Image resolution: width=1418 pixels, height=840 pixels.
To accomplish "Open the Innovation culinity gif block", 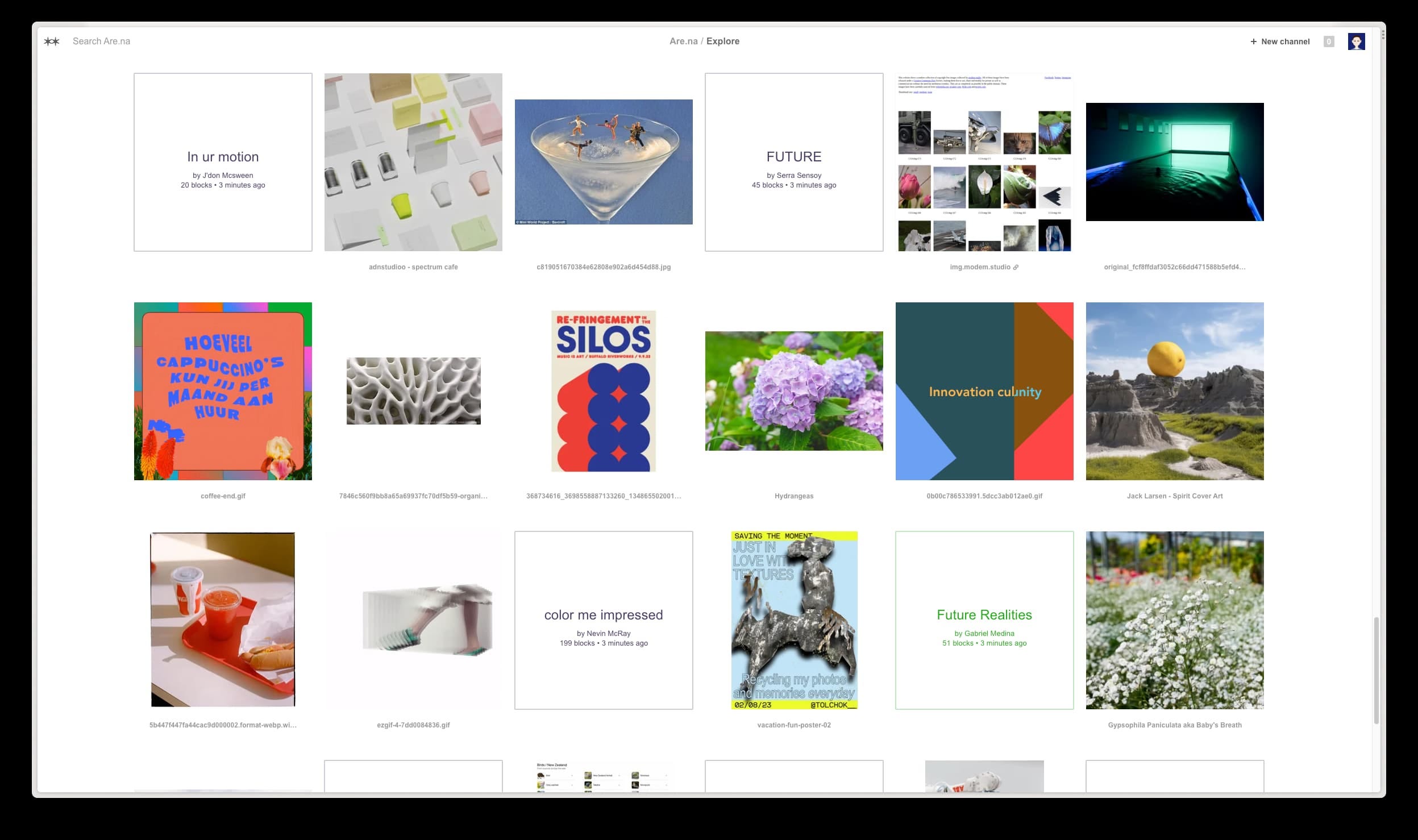I will 984,391.
